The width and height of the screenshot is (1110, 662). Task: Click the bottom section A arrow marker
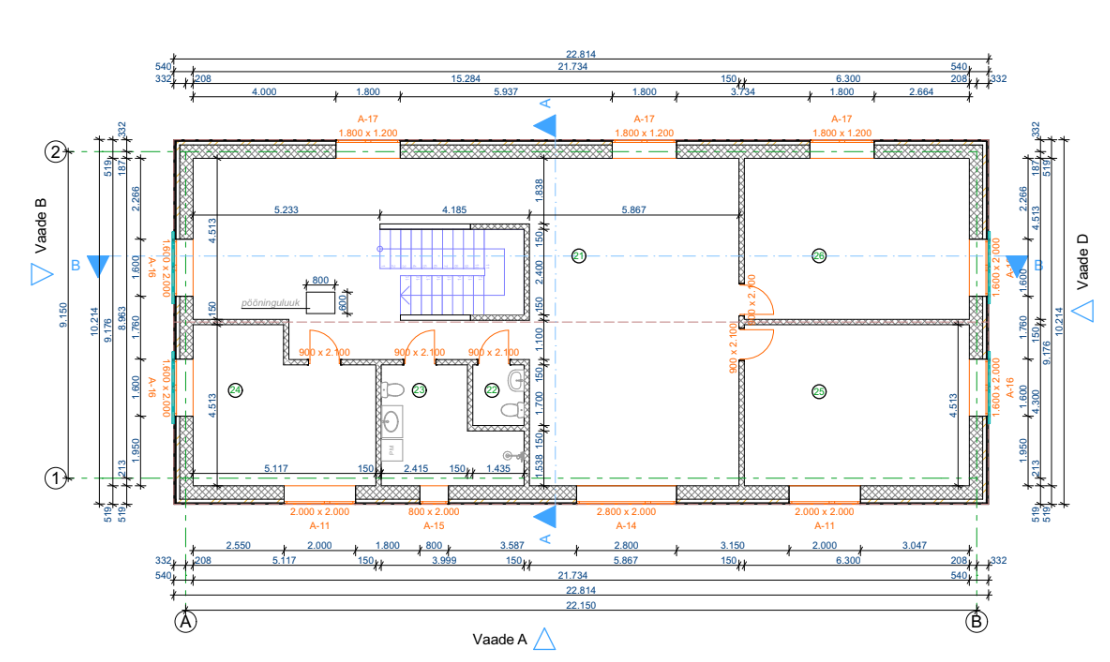click(x=545, y=516)
